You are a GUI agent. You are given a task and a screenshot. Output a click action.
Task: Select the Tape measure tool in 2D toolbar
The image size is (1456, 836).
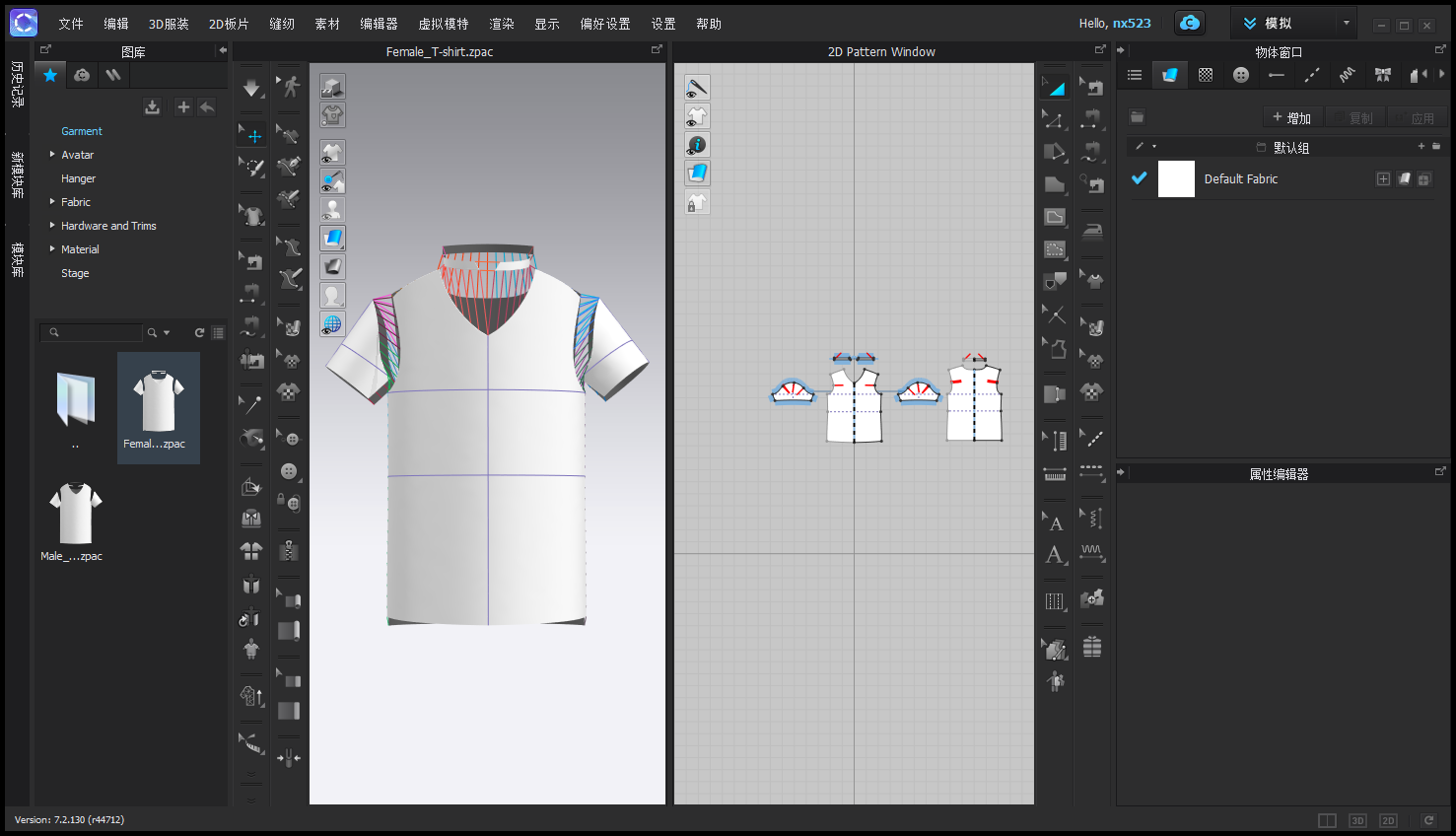pyautogui.click(x=1055, y=474)
